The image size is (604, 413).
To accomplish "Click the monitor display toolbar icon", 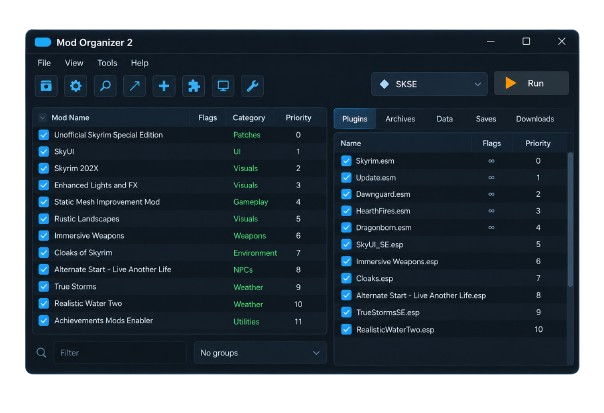I will (223, 86).
